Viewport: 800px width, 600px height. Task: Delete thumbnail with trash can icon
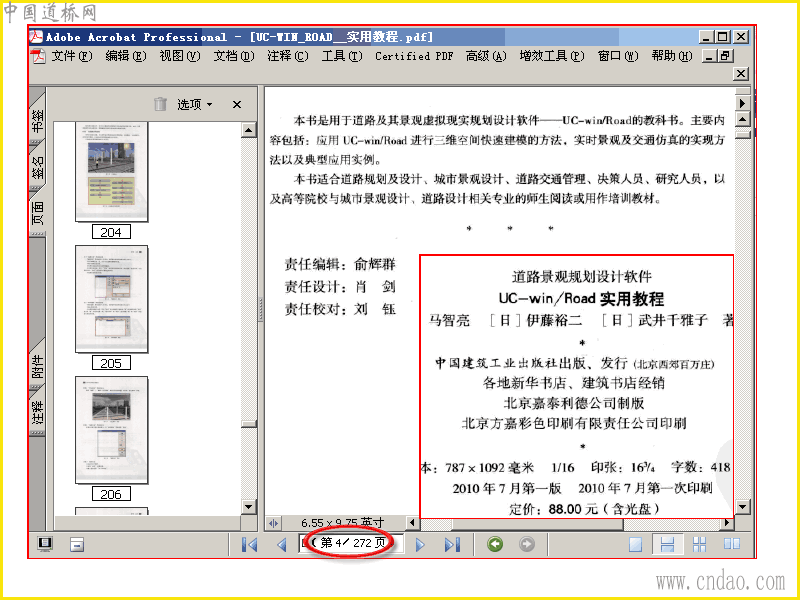[x=161, y=104]
